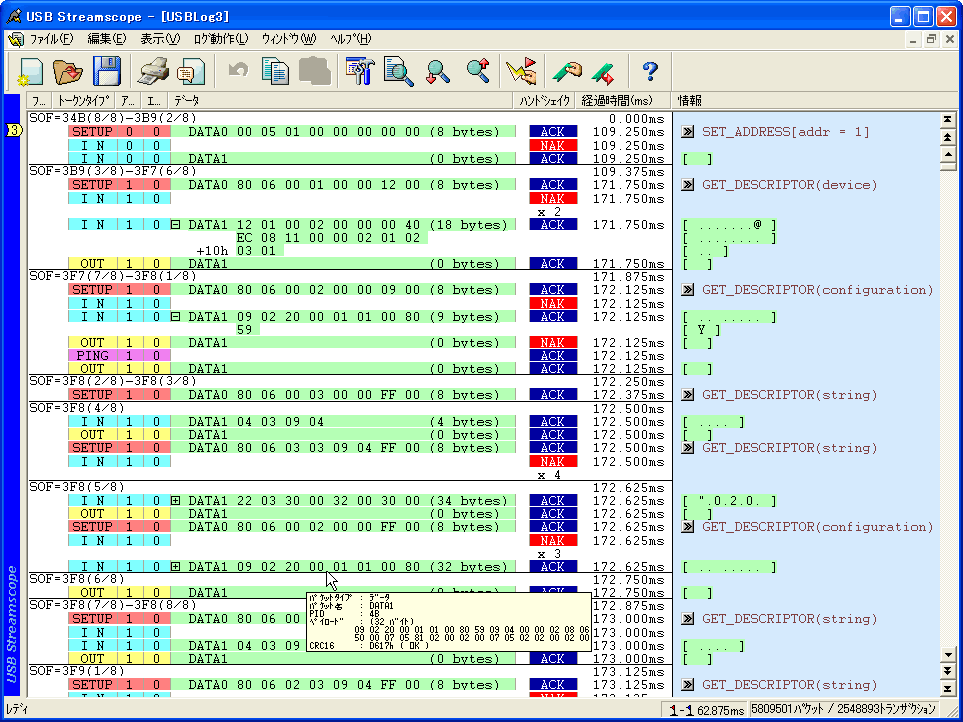Click the USB Streamscope title bar icon
Viewport: 963px width, 722px height.
14,16
